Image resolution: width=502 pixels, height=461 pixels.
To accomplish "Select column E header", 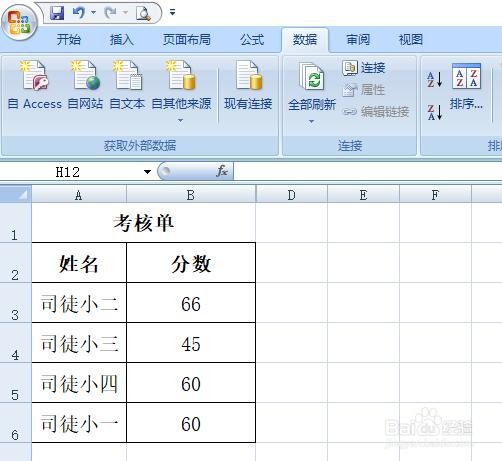I will click(x=363, y=195).
